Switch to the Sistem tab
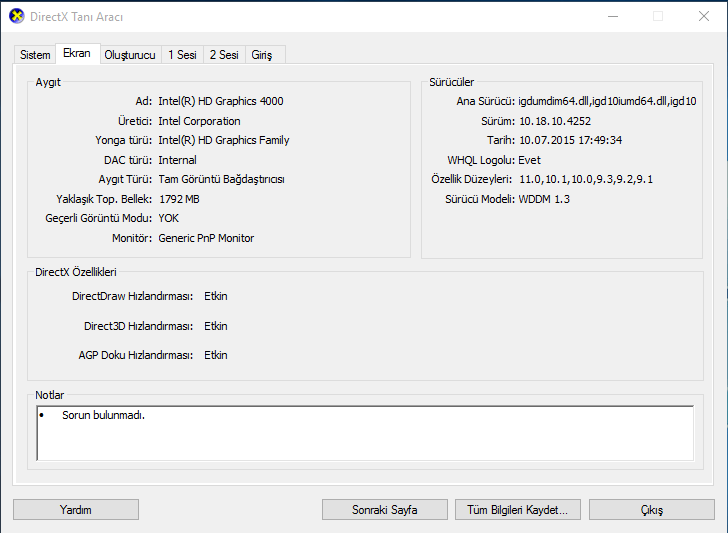Viewport: 728px width, 533px height. (x=35, y=55)
